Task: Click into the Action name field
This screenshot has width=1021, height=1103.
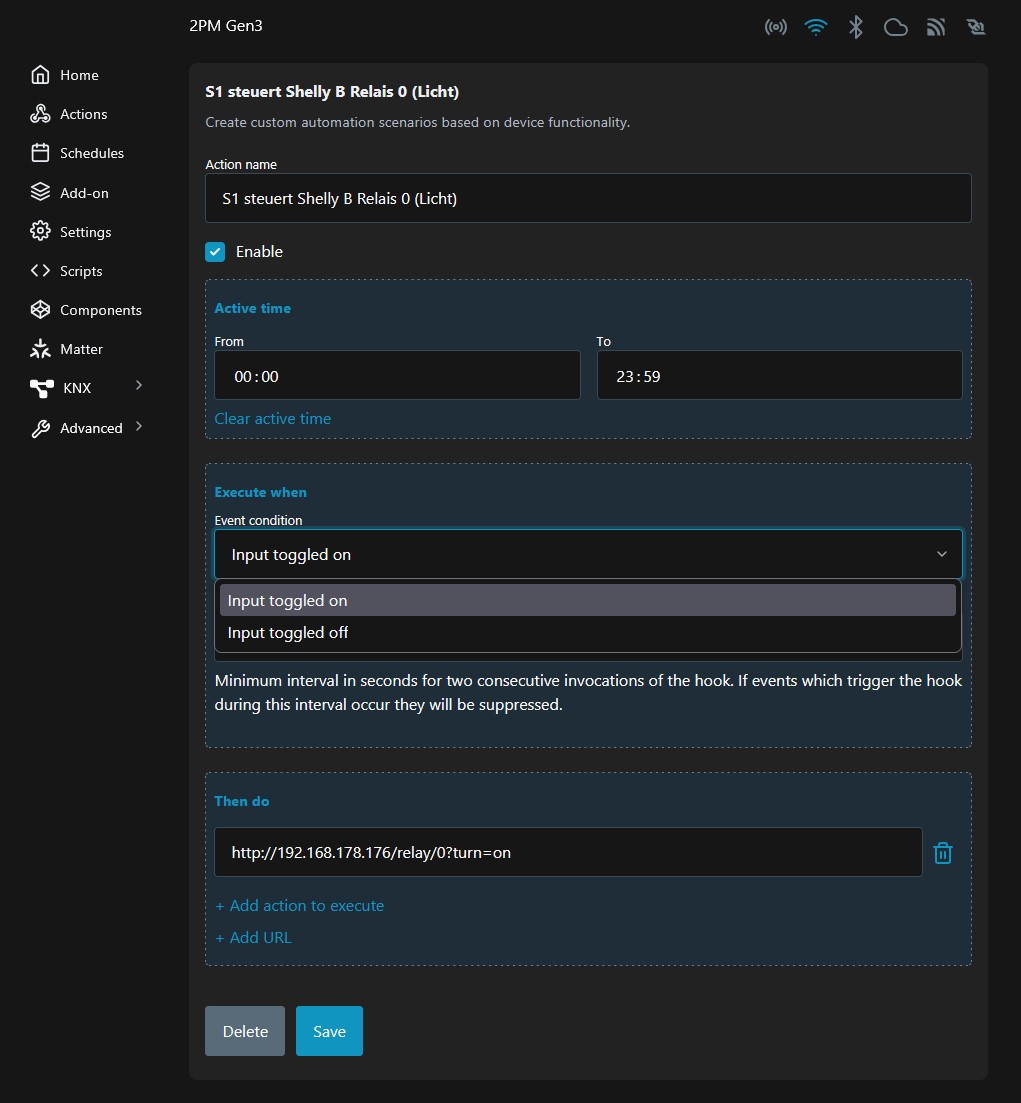Action: click(x=588, y=198)
